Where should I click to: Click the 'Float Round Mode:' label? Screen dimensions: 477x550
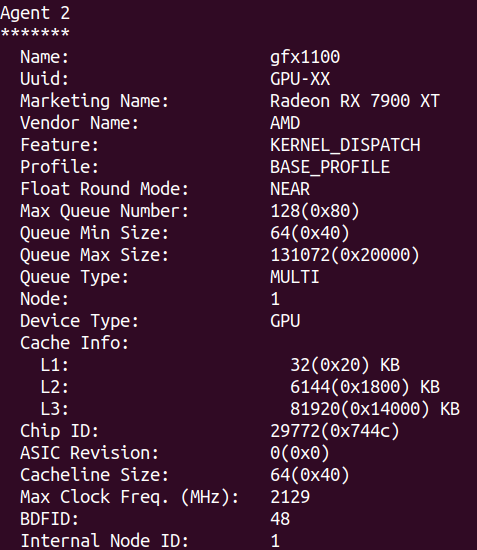click(x=105, y=189)
